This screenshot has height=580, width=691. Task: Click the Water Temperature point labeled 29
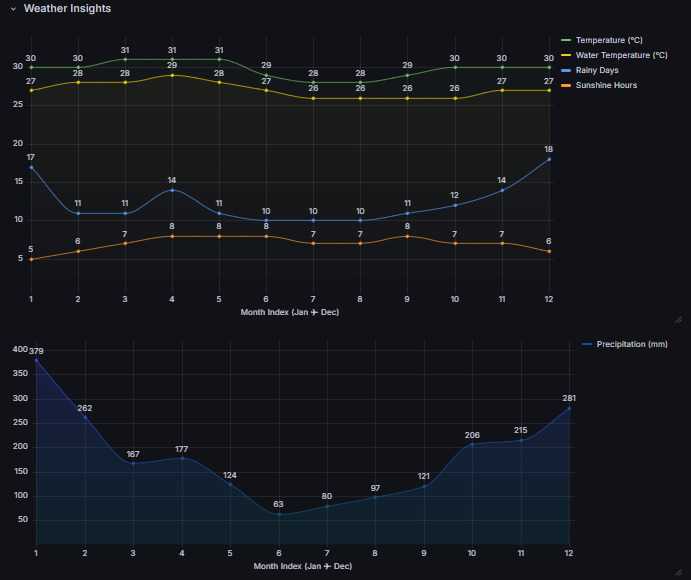(172, 75)
